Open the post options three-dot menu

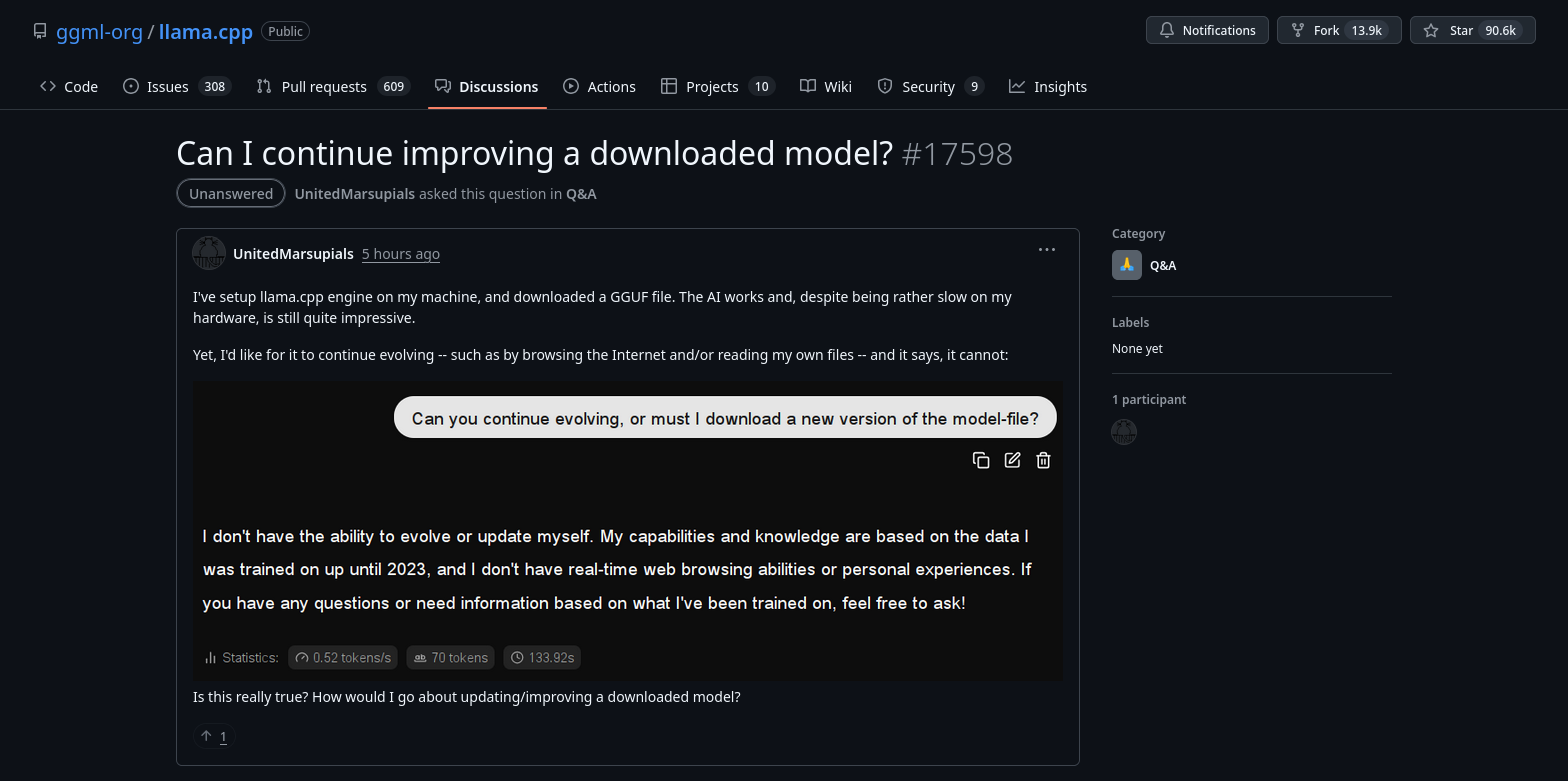[1047, 250]
